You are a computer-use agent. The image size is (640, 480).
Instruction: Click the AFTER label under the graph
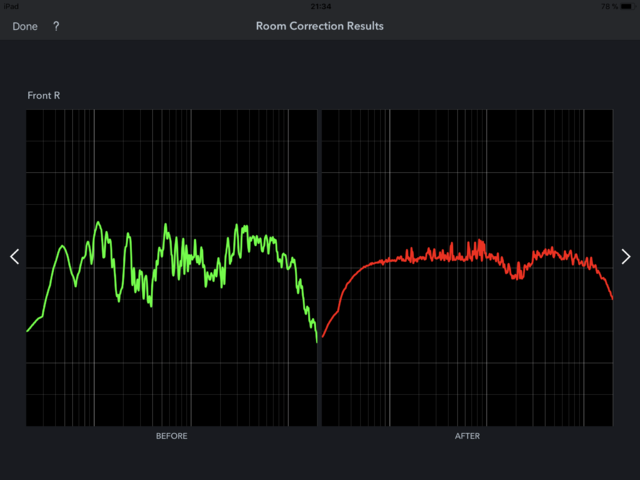467,437
